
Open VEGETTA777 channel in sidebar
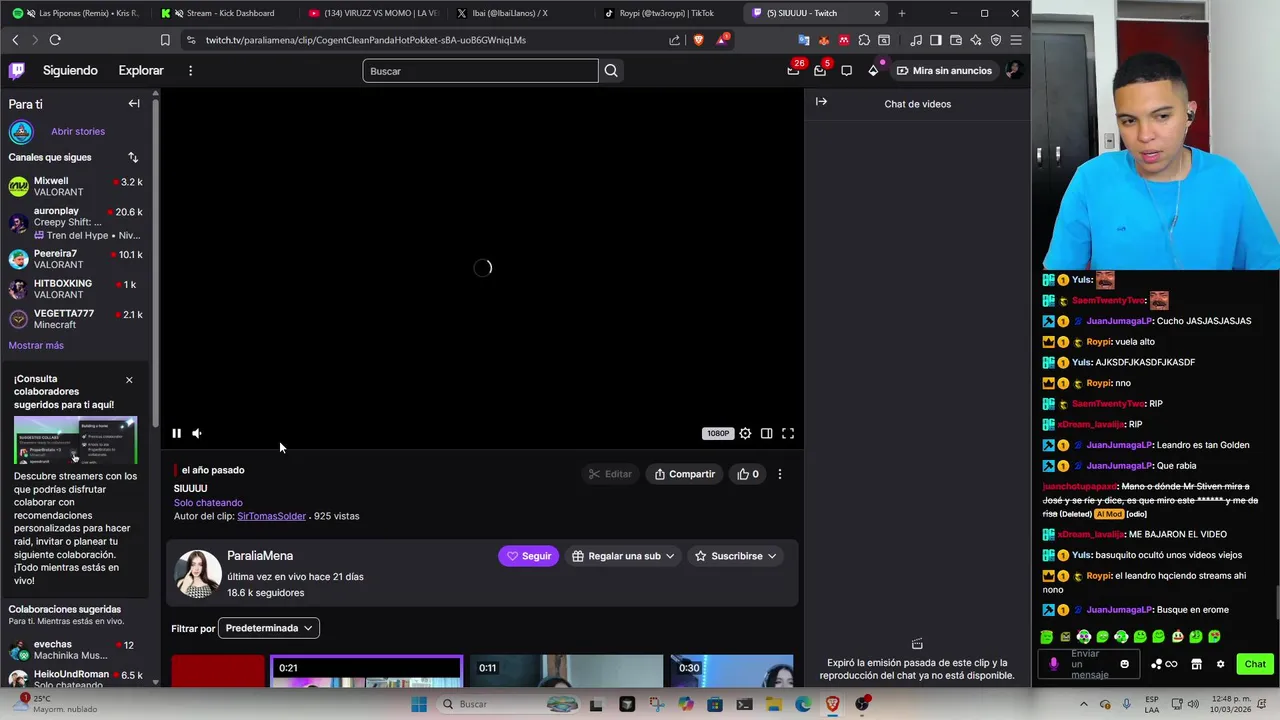pos(76,319)
